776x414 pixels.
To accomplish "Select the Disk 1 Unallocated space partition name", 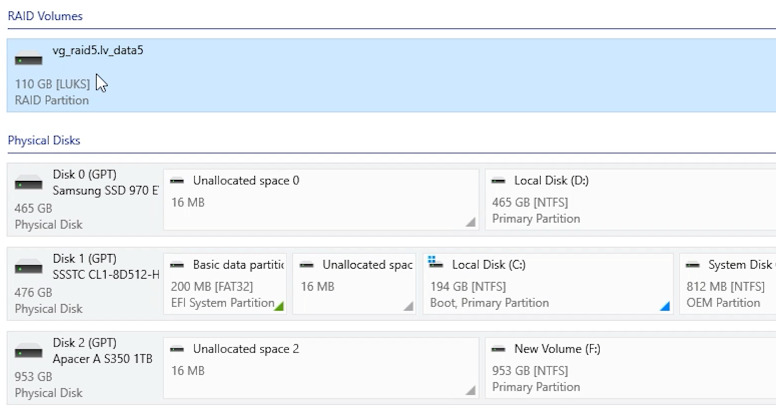I will coord(368,265).
